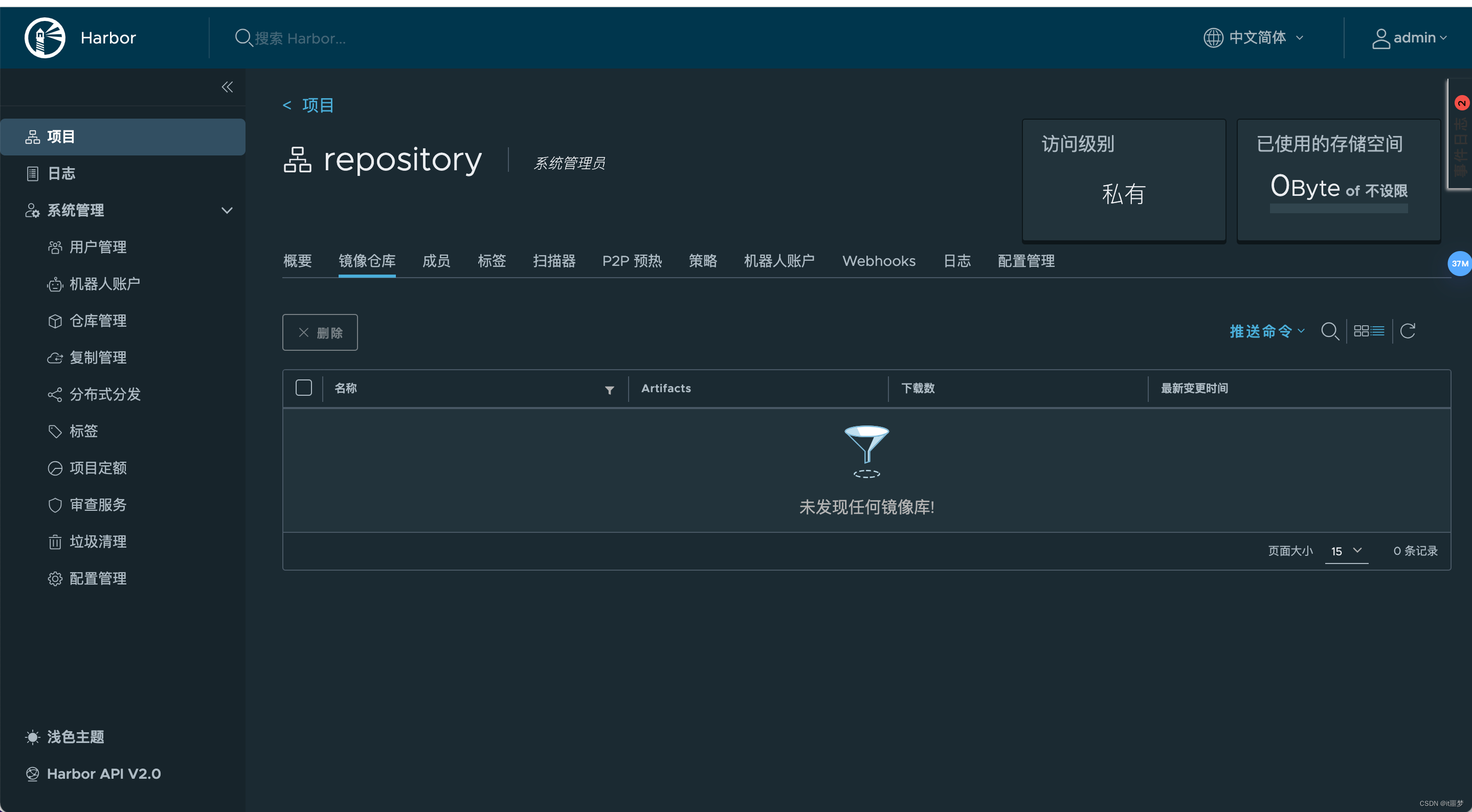Click the 删除 delete button
Image resolution: width=1472 pixels, height=812 pixels.
point(320,332)
